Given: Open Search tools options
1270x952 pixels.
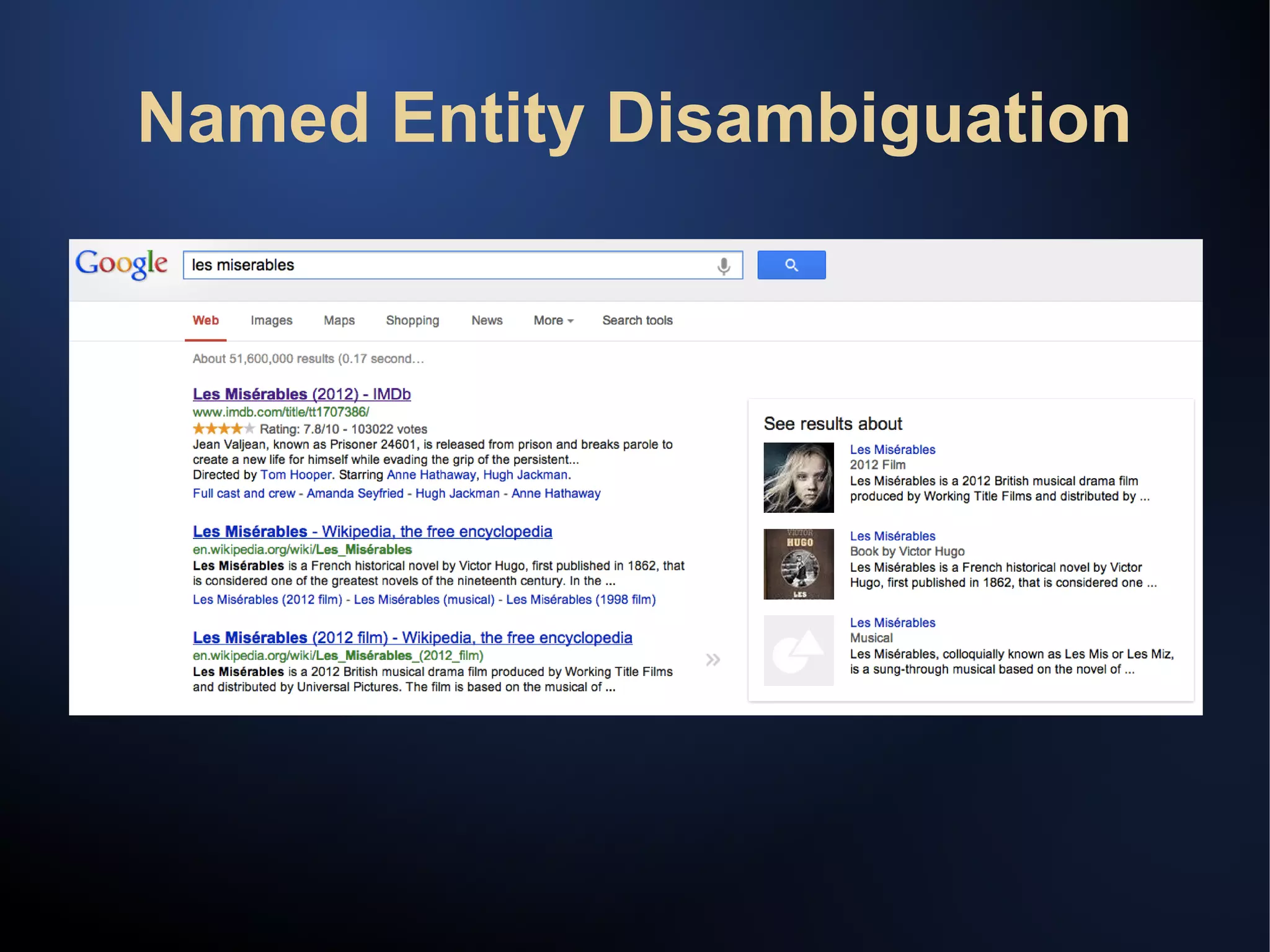Looking at the screenshot, I should [637, 321].
